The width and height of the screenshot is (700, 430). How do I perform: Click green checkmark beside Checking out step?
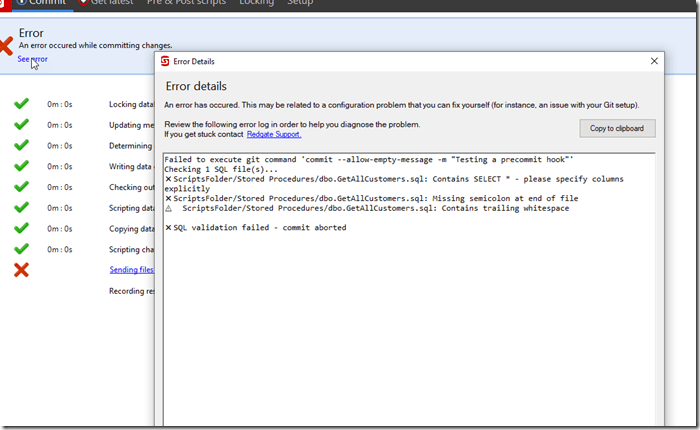(x=21, y=187)
